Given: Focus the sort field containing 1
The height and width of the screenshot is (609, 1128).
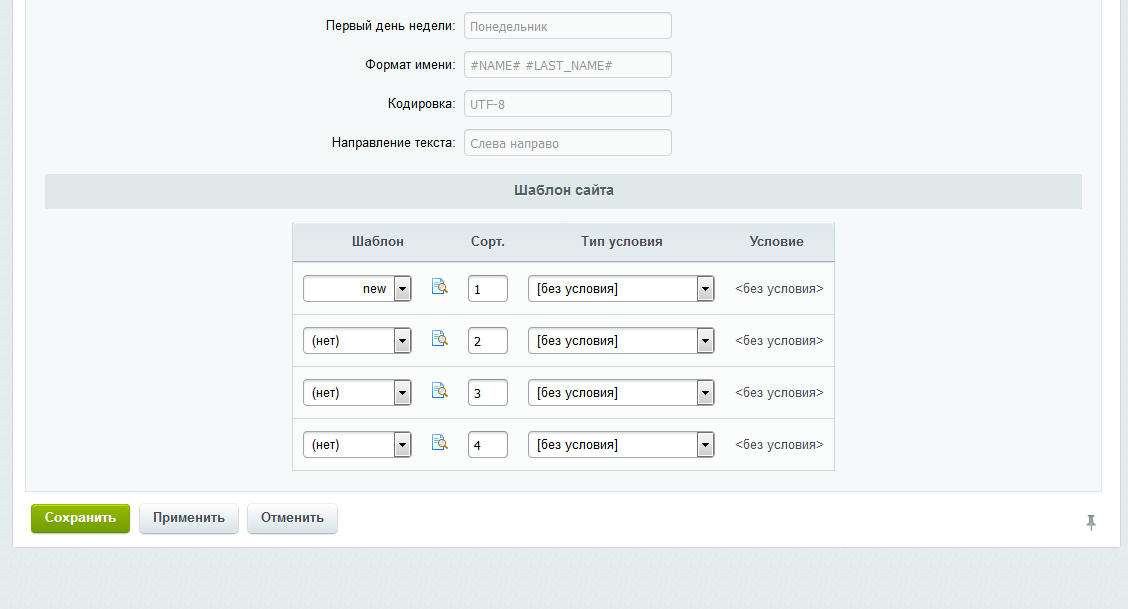Looking at the screenshot, I should coord(488,288).
